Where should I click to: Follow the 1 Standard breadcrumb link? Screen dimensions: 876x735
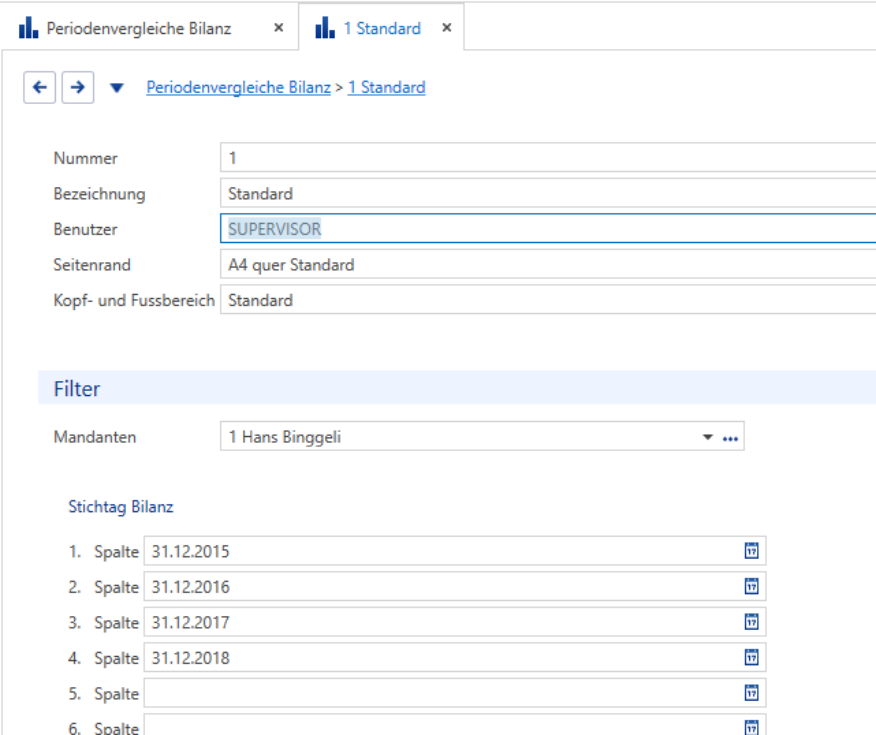coord(387,88)
